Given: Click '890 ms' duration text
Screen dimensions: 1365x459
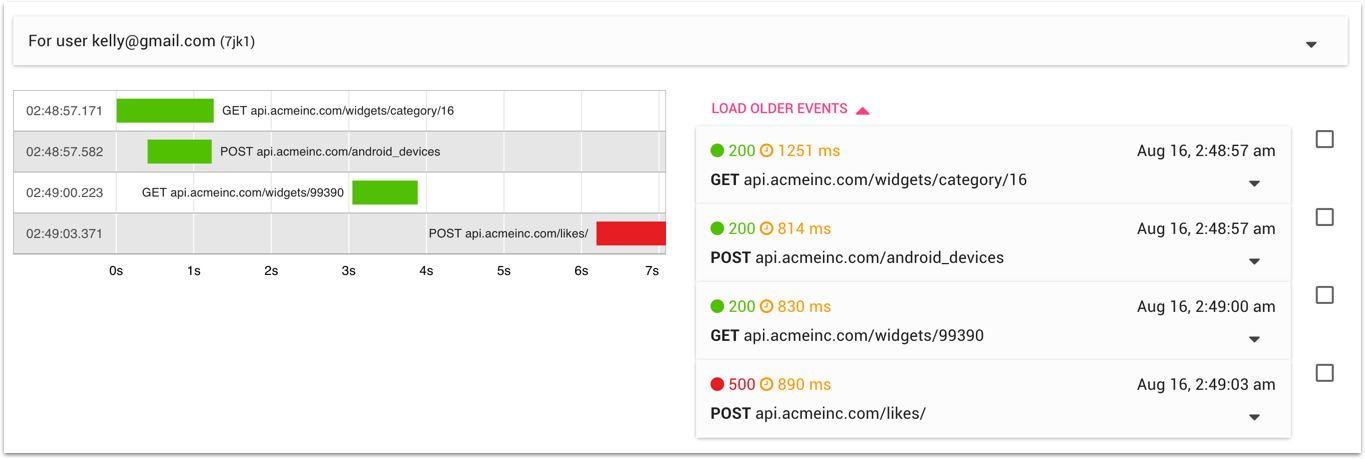Looking at the screenshot, I should pyautogui.click(x=804, y=385).
